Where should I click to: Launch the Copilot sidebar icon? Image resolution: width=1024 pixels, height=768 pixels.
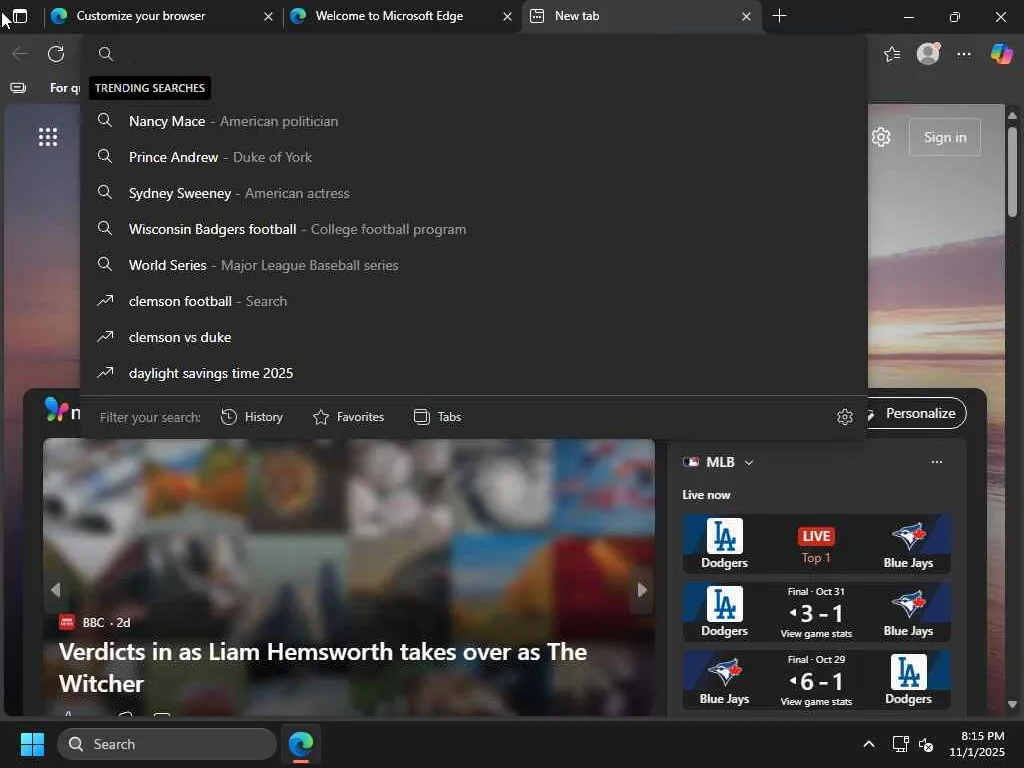tap(1002, 54)
